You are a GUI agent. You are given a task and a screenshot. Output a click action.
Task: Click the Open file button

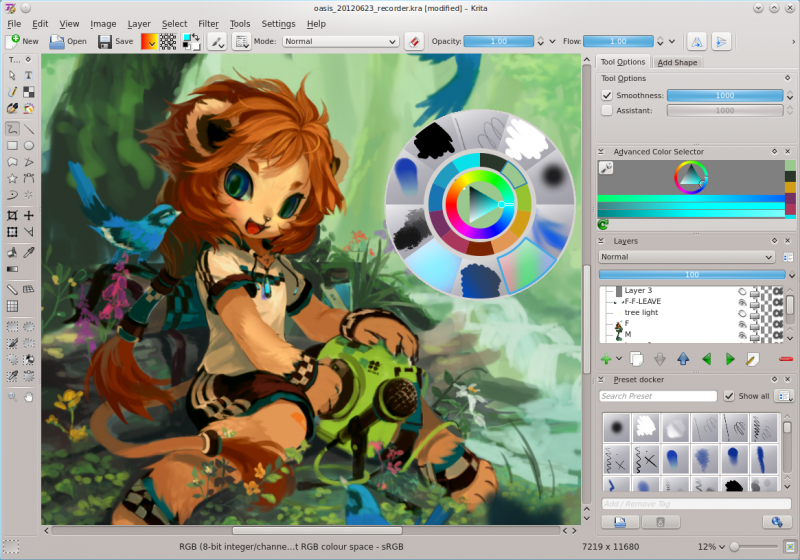(x=68, y=41)
